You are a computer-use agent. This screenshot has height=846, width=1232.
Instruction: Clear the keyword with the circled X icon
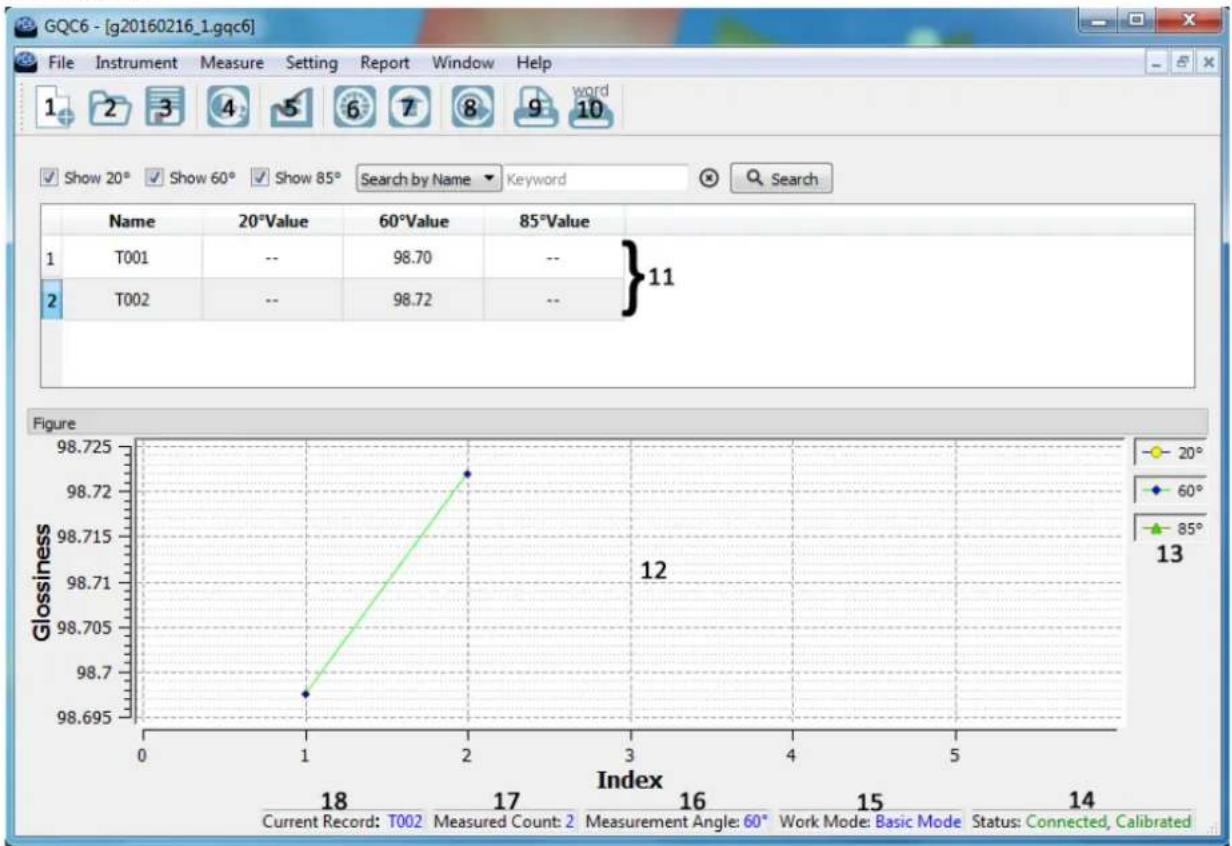(x=708, y=179)
